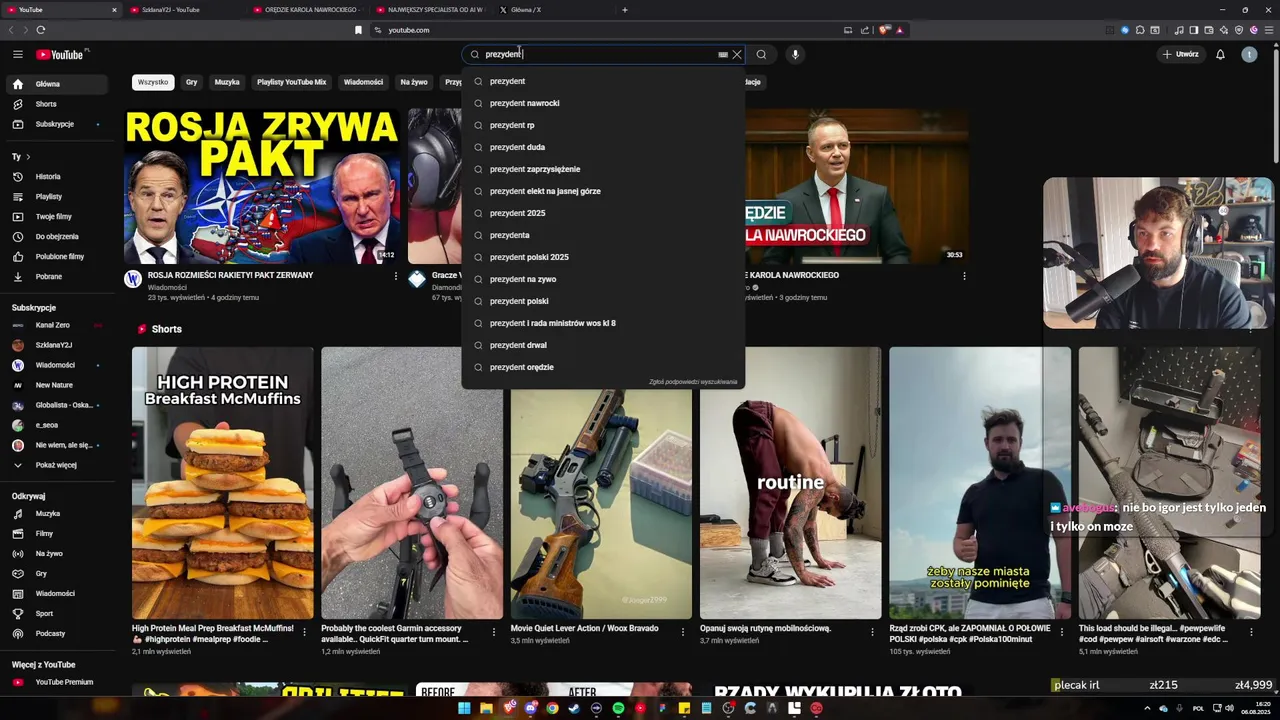Open Główna in the sidebar

click(56, 84)
